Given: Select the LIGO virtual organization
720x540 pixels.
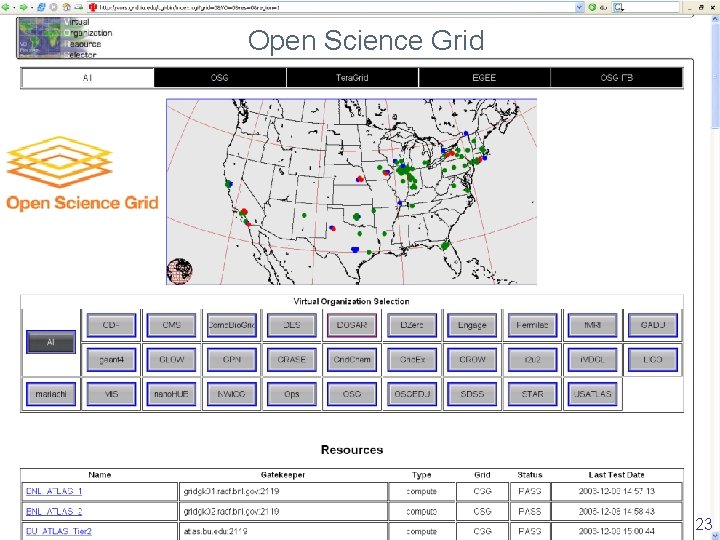Looking at the screenshot, I should tap(652, 360).
